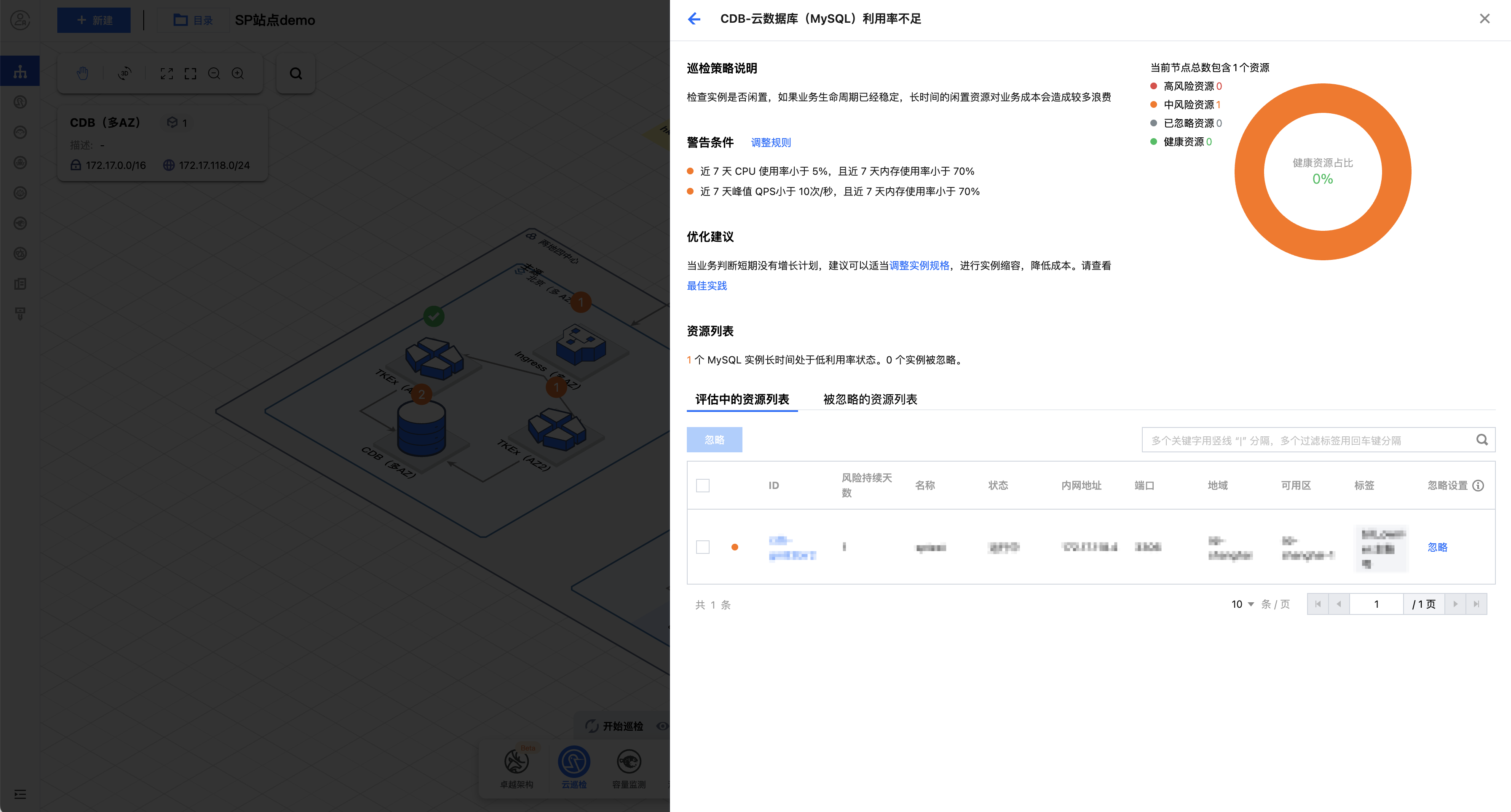1511x812 pixels.
Task: Click 高风险资源 legend item
Action: click(x=1186, y=86)
